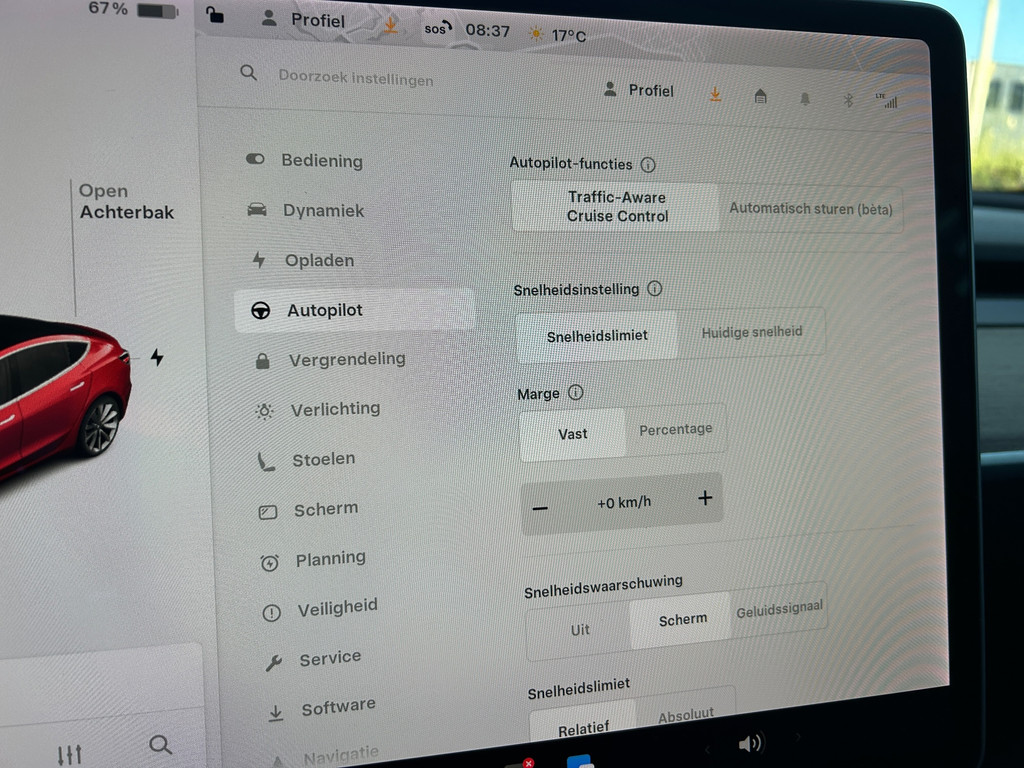Open the Opladen settings menu
This screenshot has width=1024, height=768.
(304, 260)
